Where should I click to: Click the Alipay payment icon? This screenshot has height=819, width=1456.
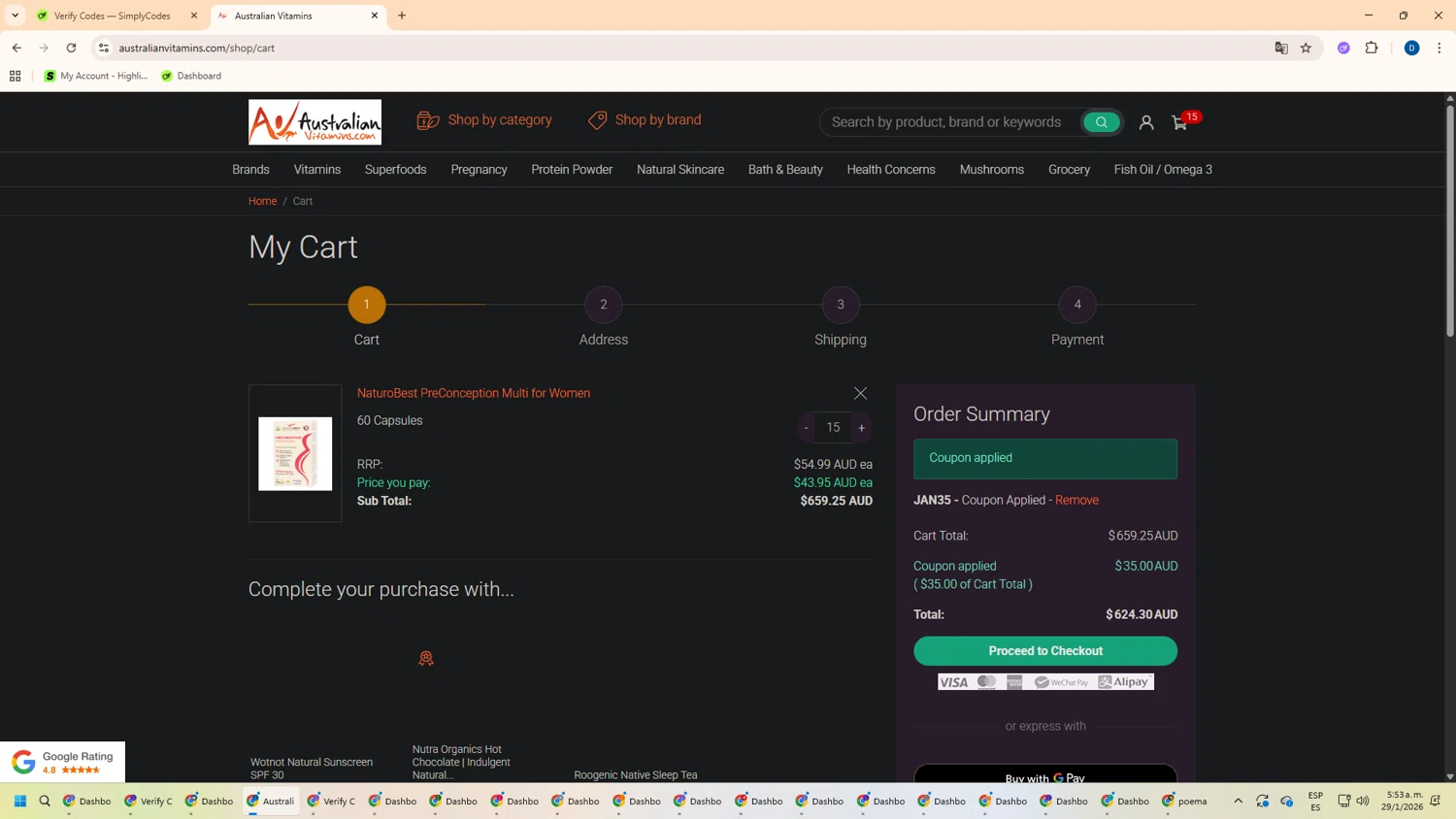point(1124,682)
